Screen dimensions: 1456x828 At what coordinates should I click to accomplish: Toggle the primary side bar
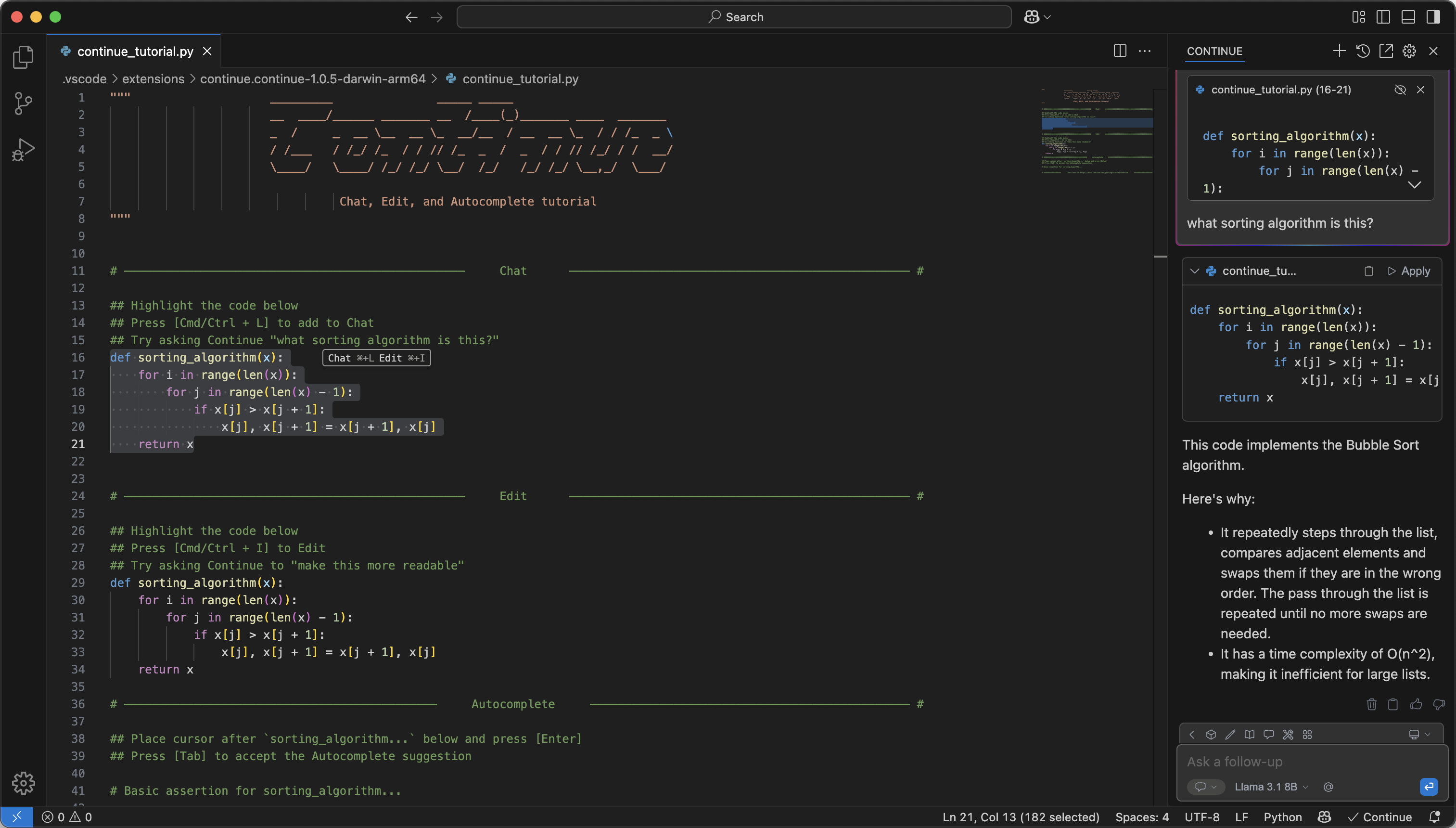(x=1383, y=17)
